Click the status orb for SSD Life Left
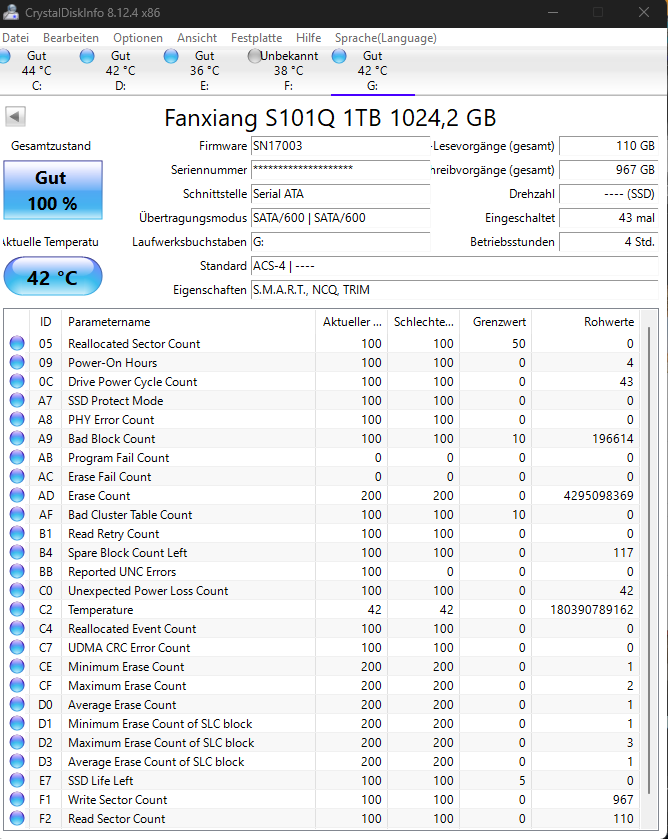The width and height of the screenshot is (668, 839). click(x=17, y=780)
